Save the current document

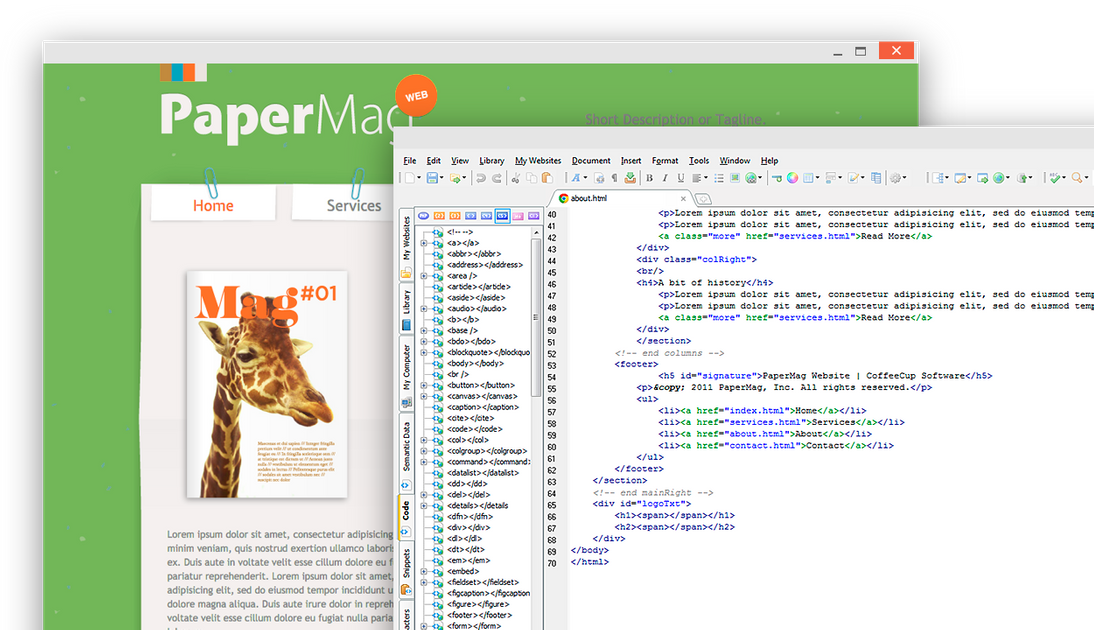click(432, 177)
